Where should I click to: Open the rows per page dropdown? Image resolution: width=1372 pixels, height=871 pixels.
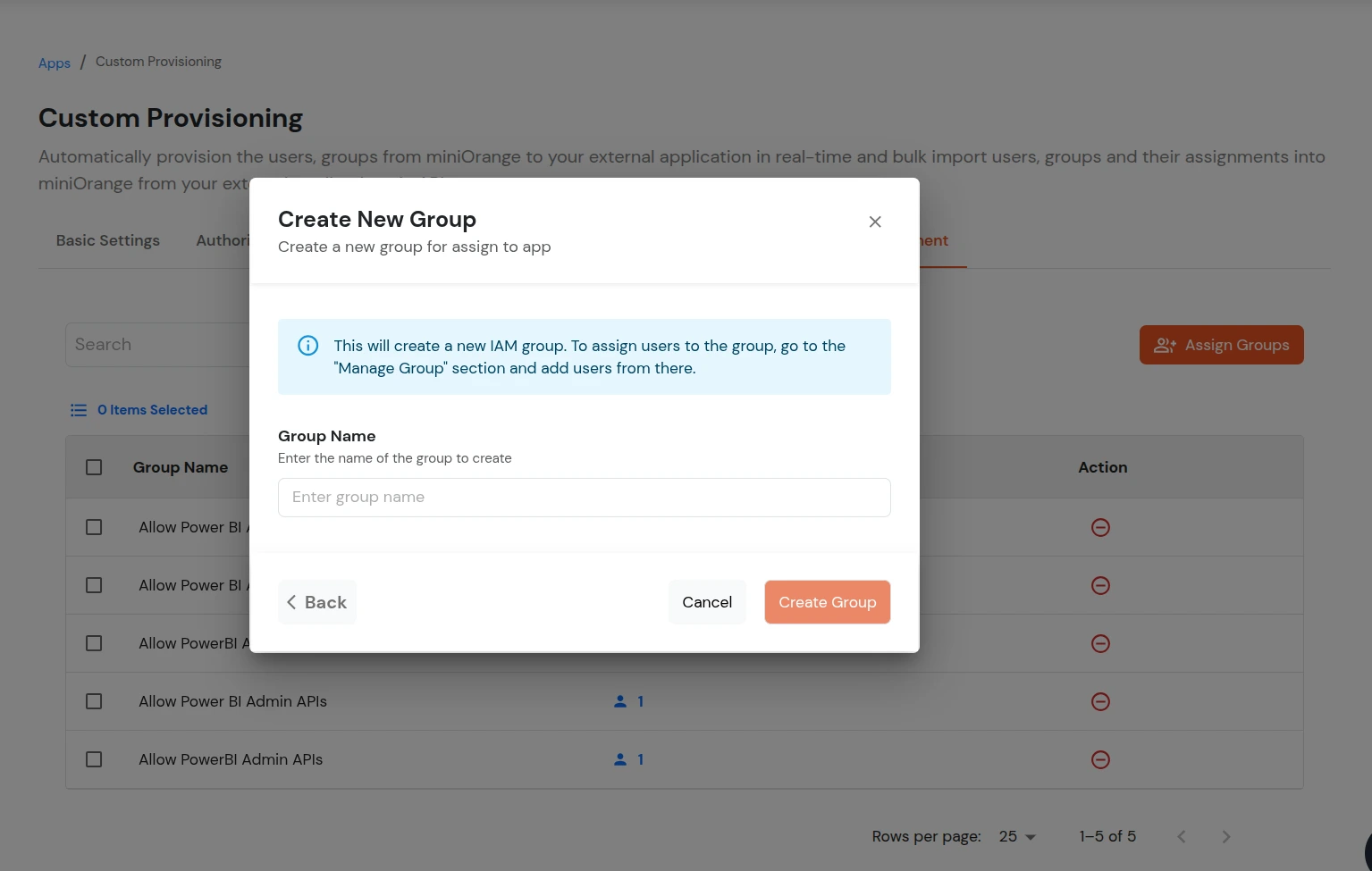click(x=1016, y=836)
